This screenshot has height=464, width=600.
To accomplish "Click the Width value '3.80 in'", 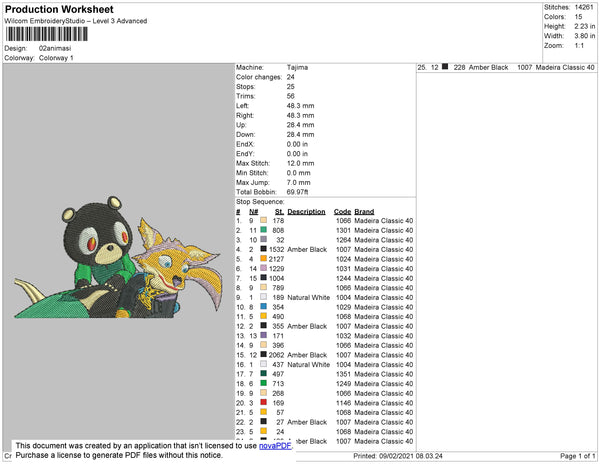I will [x=585, y=36].
